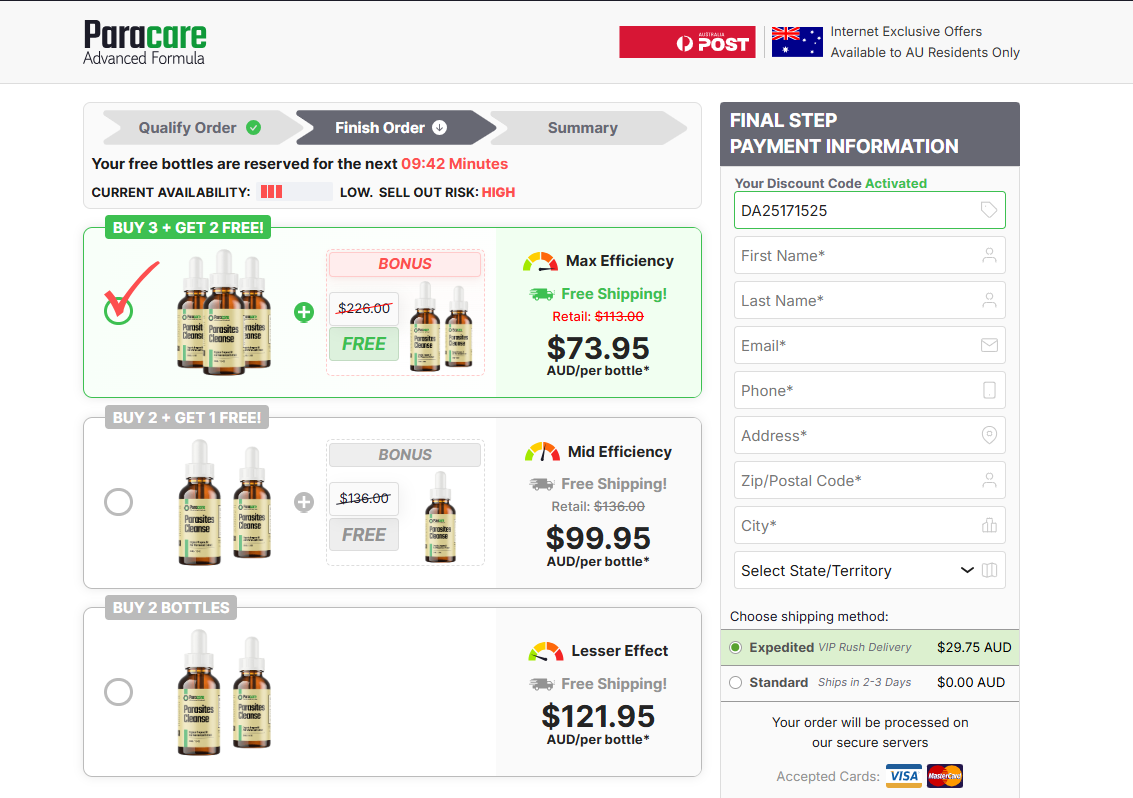
Task: Click the Australia Post logo
Action: (687, 42)
